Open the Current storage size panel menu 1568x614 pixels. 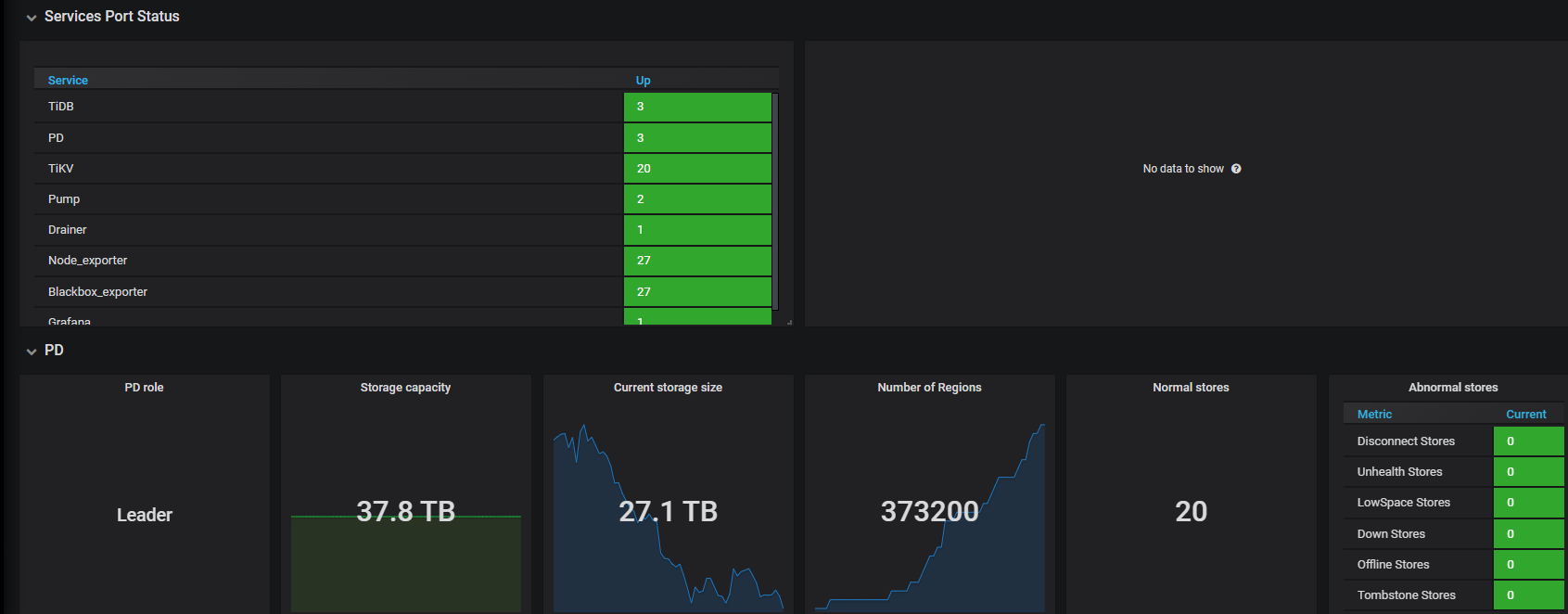coord(668,388)
